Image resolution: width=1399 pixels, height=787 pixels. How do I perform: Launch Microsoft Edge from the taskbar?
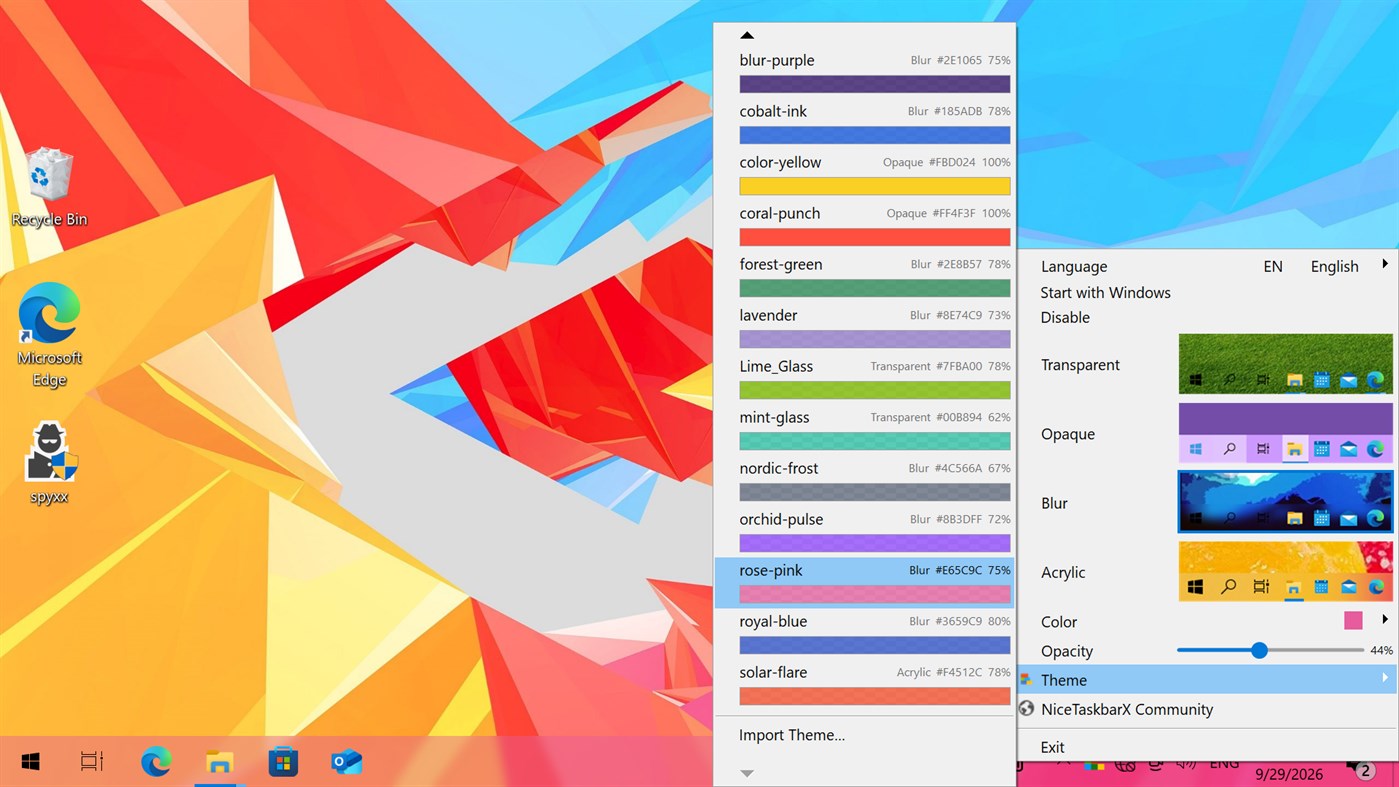tap(155, 762)
